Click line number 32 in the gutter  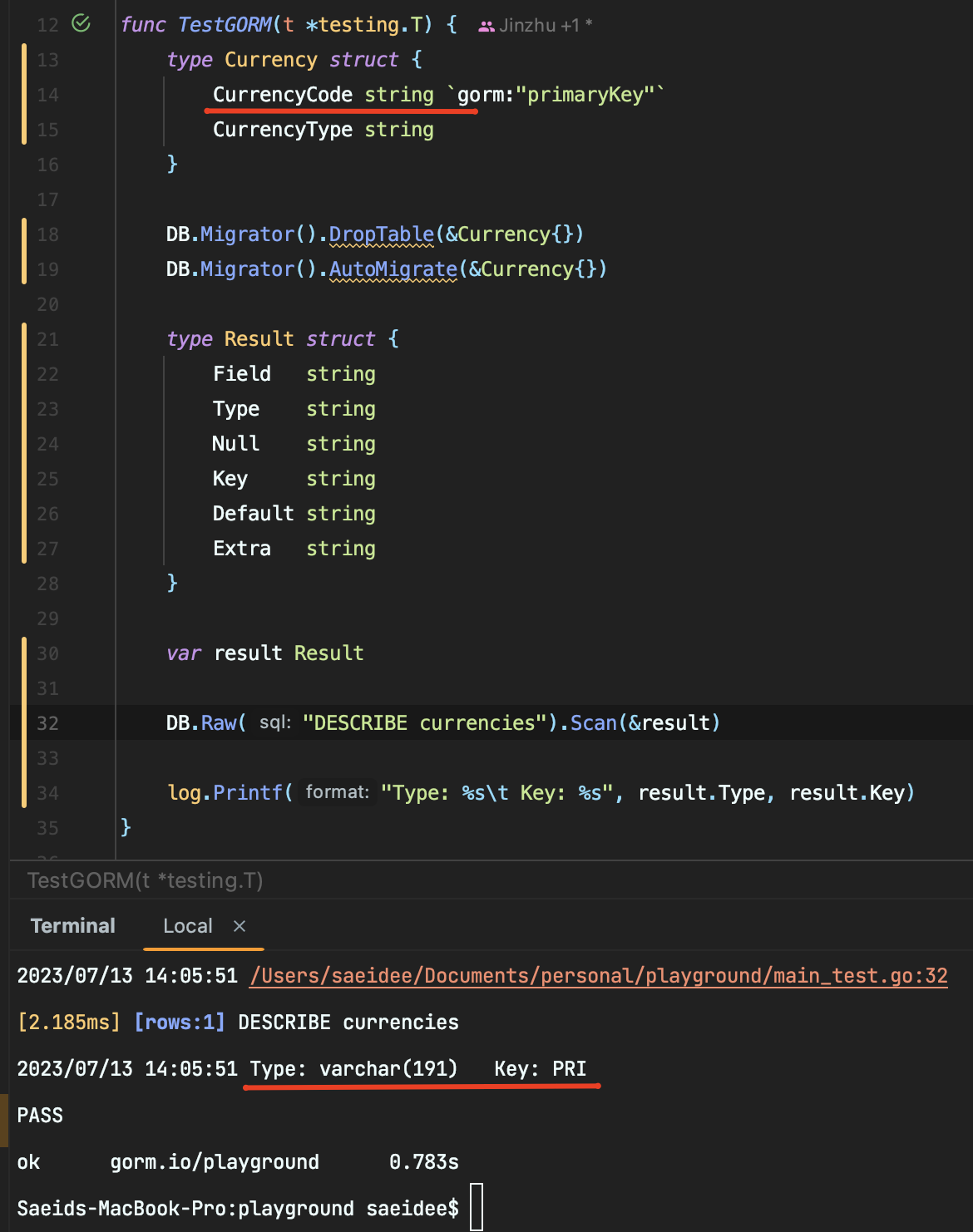[x=47, y=723]
